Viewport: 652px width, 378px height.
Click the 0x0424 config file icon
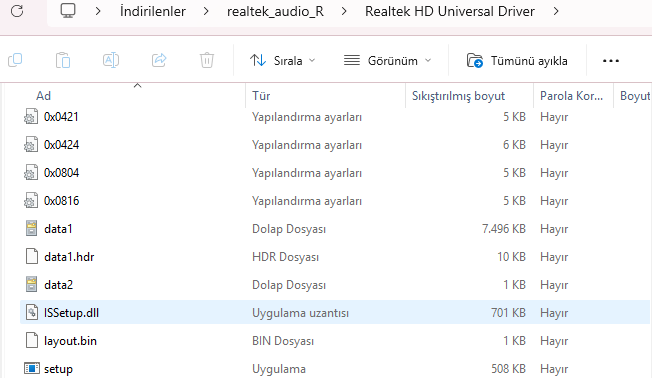(31, 145)
